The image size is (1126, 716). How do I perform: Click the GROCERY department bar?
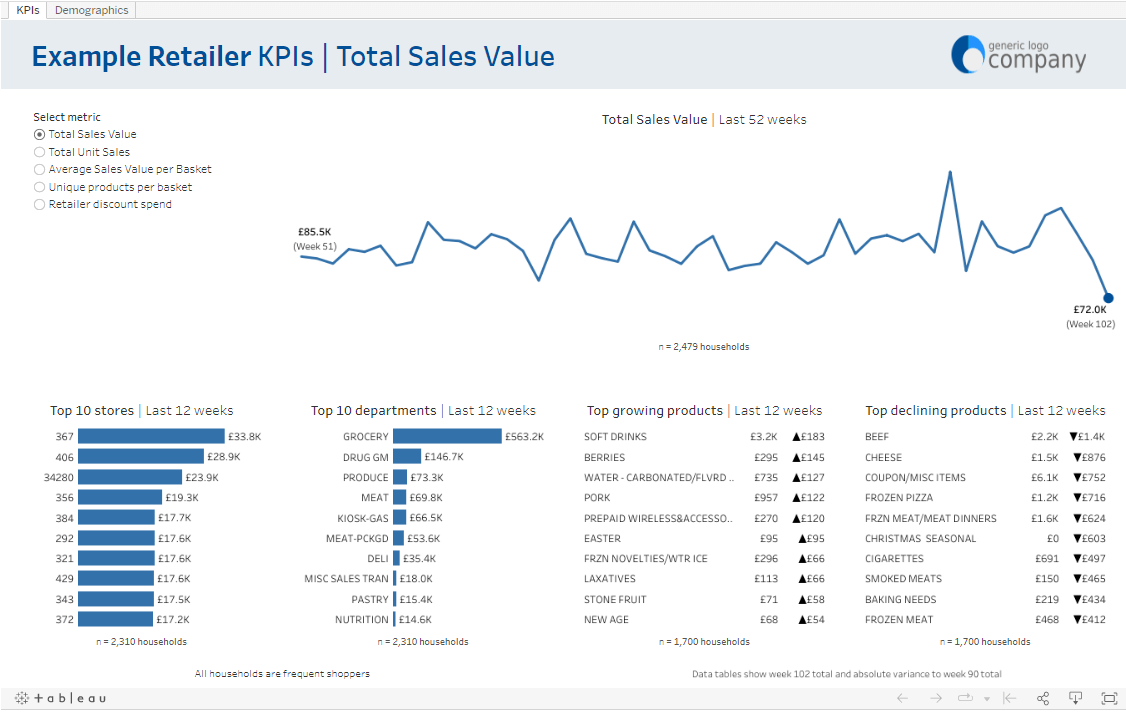click(447, 436)
